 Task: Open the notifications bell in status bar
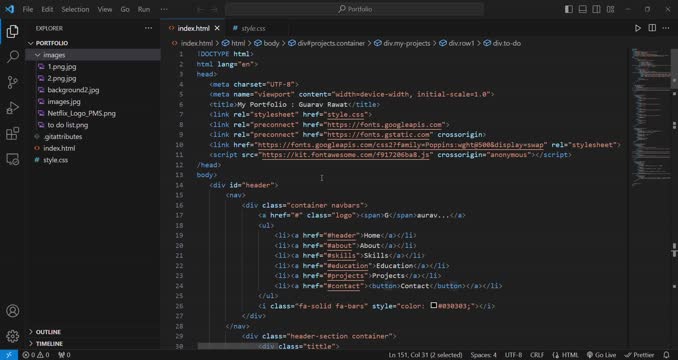pos(666,355)
